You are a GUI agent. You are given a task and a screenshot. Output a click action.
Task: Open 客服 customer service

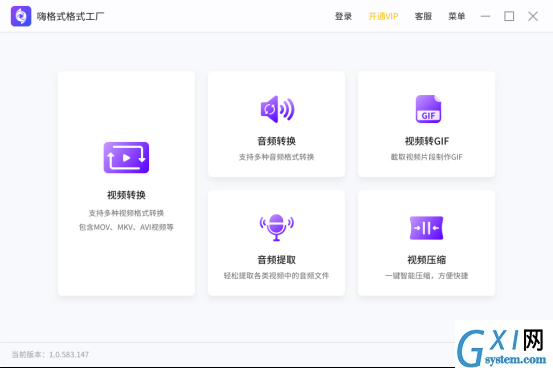pyautogui.click(x=423, y=16)
